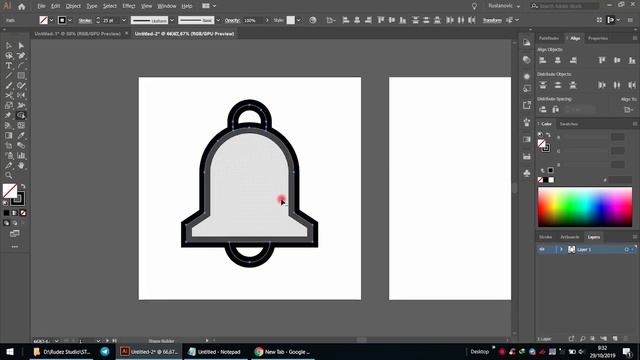Click the Home icon
This screenshot has height=360, width=640.
tap(22, 6)
